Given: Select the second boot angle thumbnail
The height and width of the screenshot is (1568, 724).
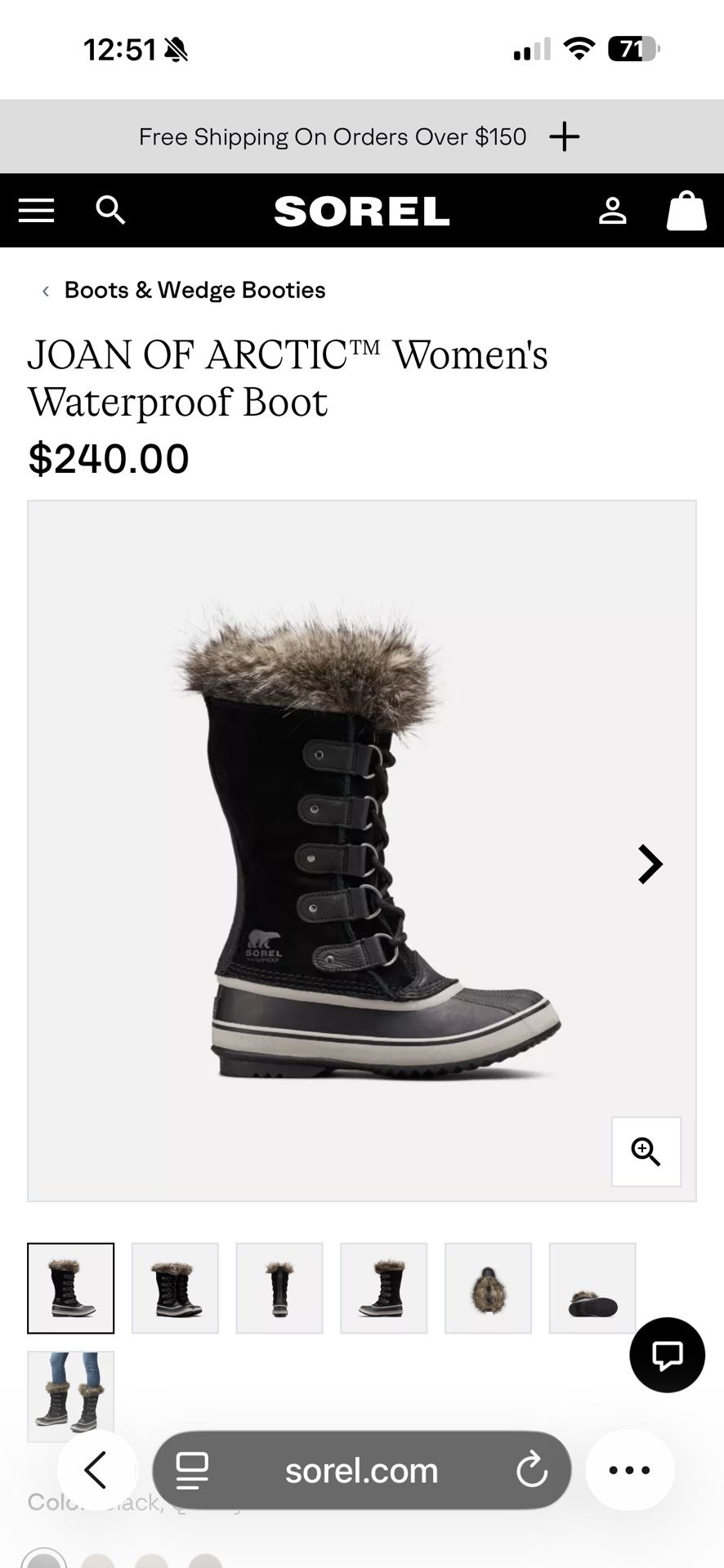Looking at the screenshot, I should tap(175, 1288).
